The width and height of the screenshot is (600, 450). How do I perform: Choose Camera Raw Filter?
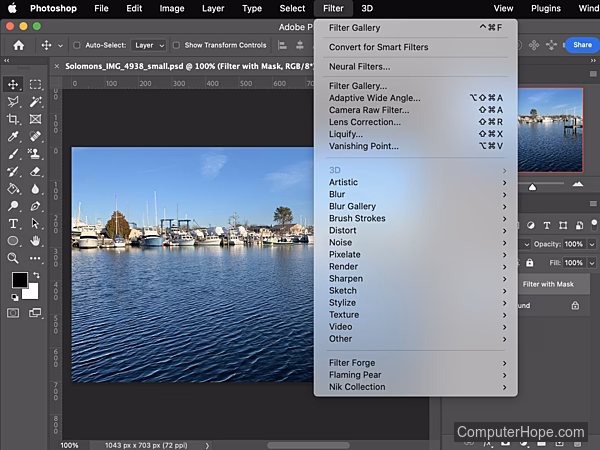coord(416,110)
